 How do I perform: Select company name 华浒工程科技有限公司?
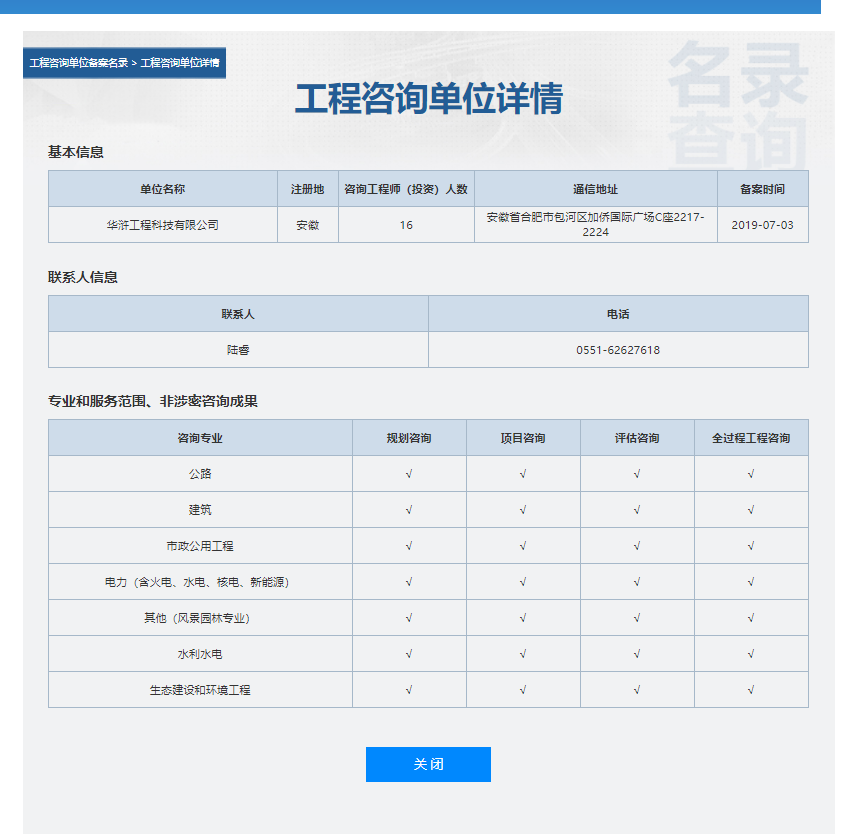coord(163,225)
